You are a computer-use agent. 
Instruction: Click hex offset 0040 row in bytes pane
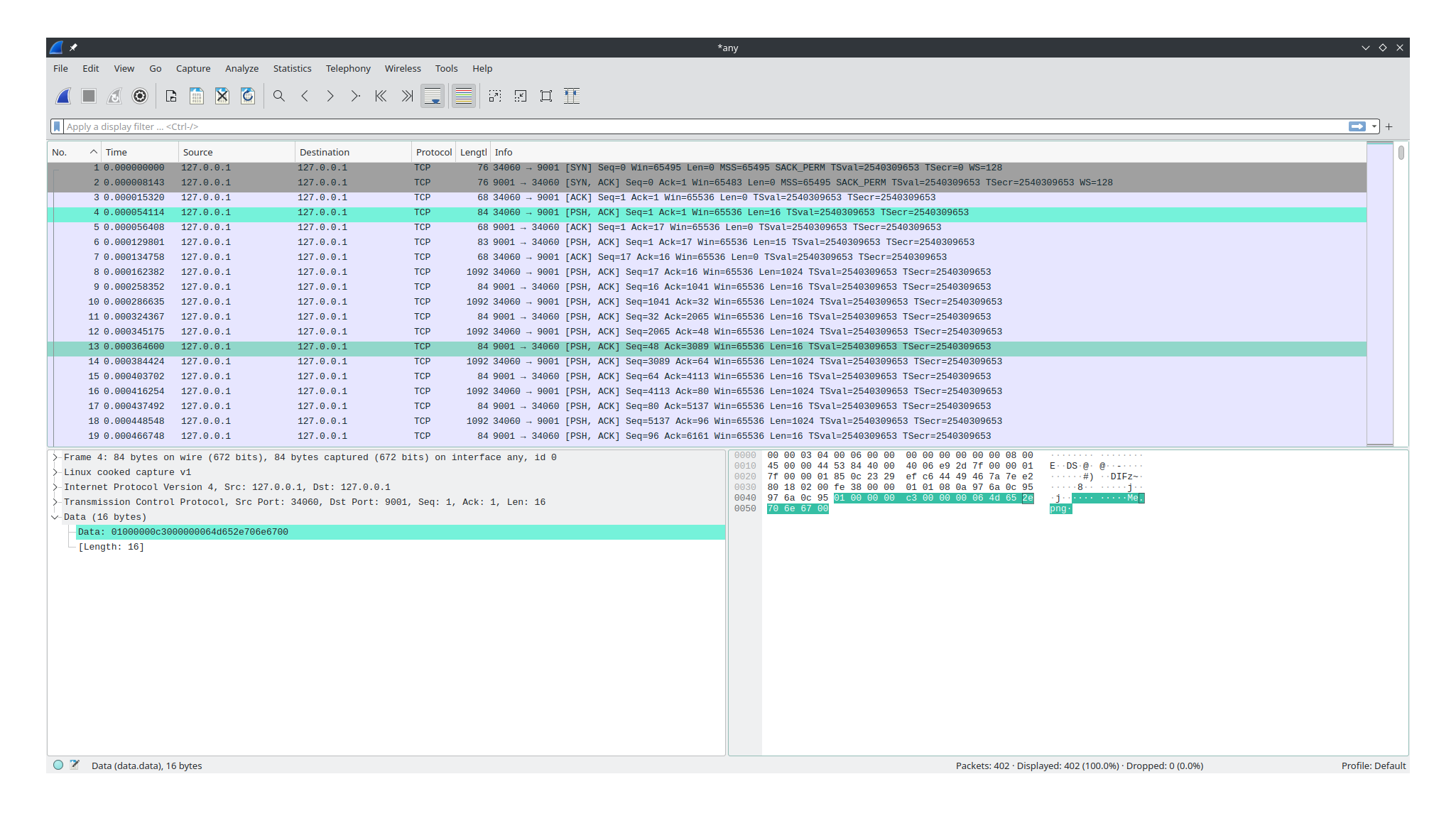click(745, 498)
